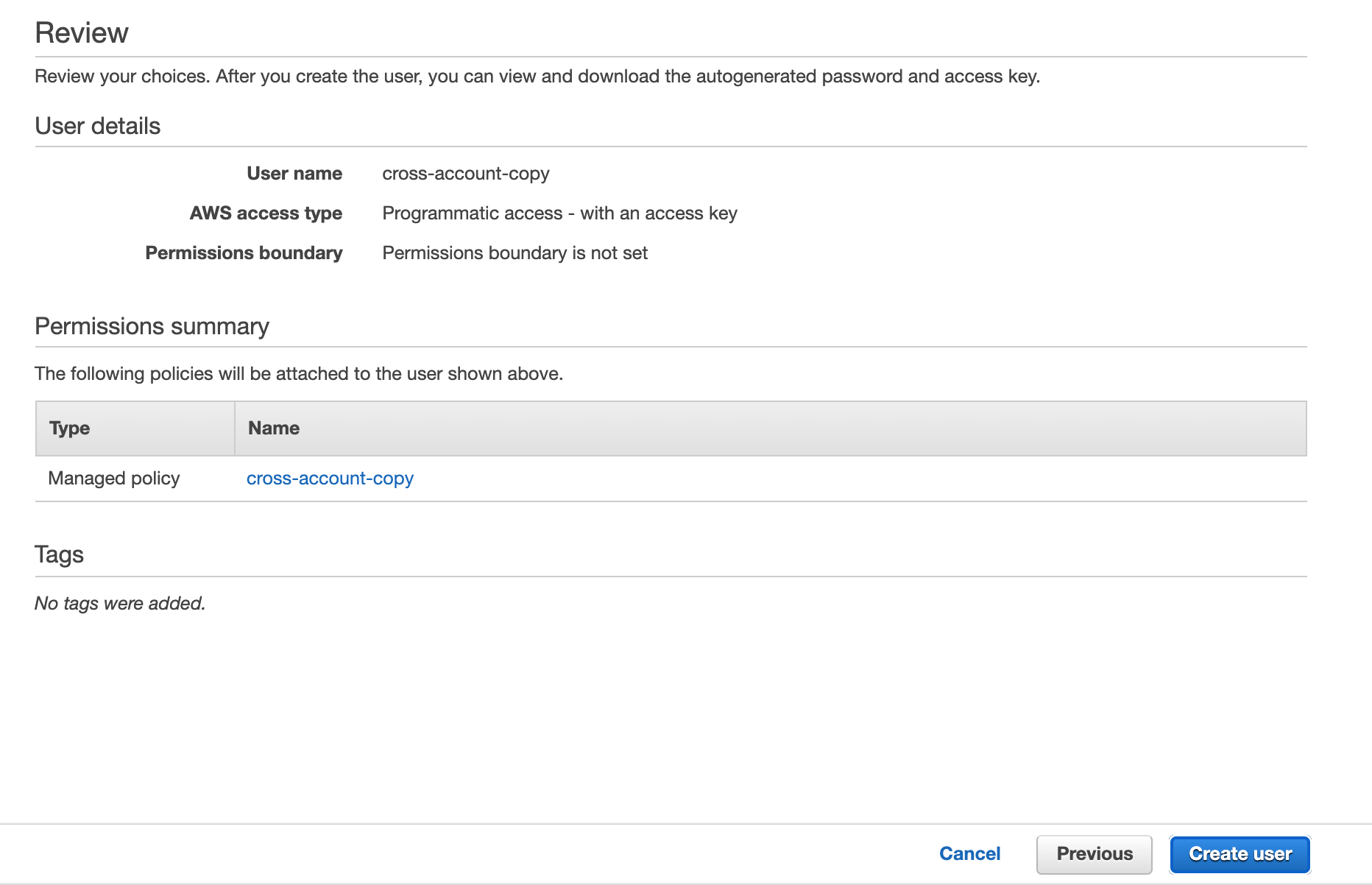The height and width of the screenshot is (885, 1372).
Task: Cancel the user creation
Action: pyautogui.click(x=969, y=854)
